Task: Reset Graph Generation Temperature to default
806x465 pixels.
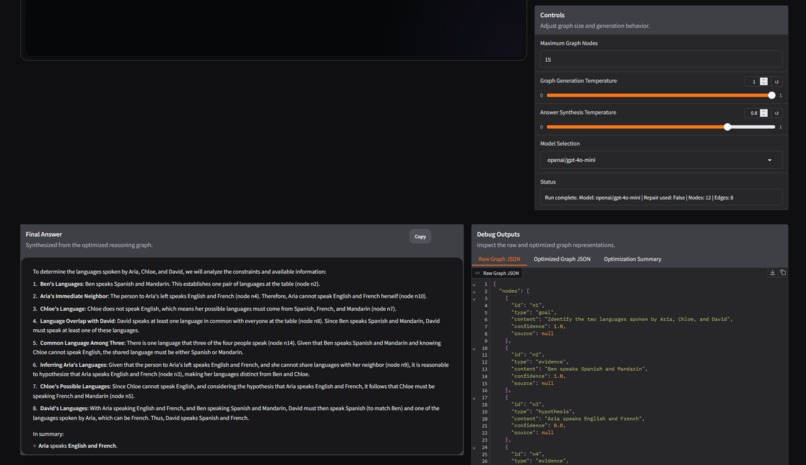Action: [777, 82]
